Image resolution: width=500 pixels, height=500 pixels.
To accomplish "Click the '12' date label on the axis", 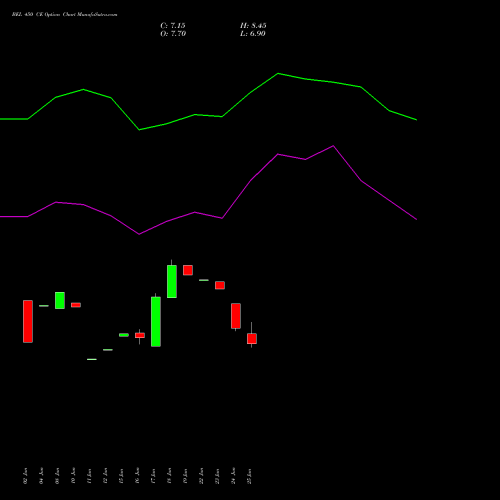I will (x=105, y=476).
